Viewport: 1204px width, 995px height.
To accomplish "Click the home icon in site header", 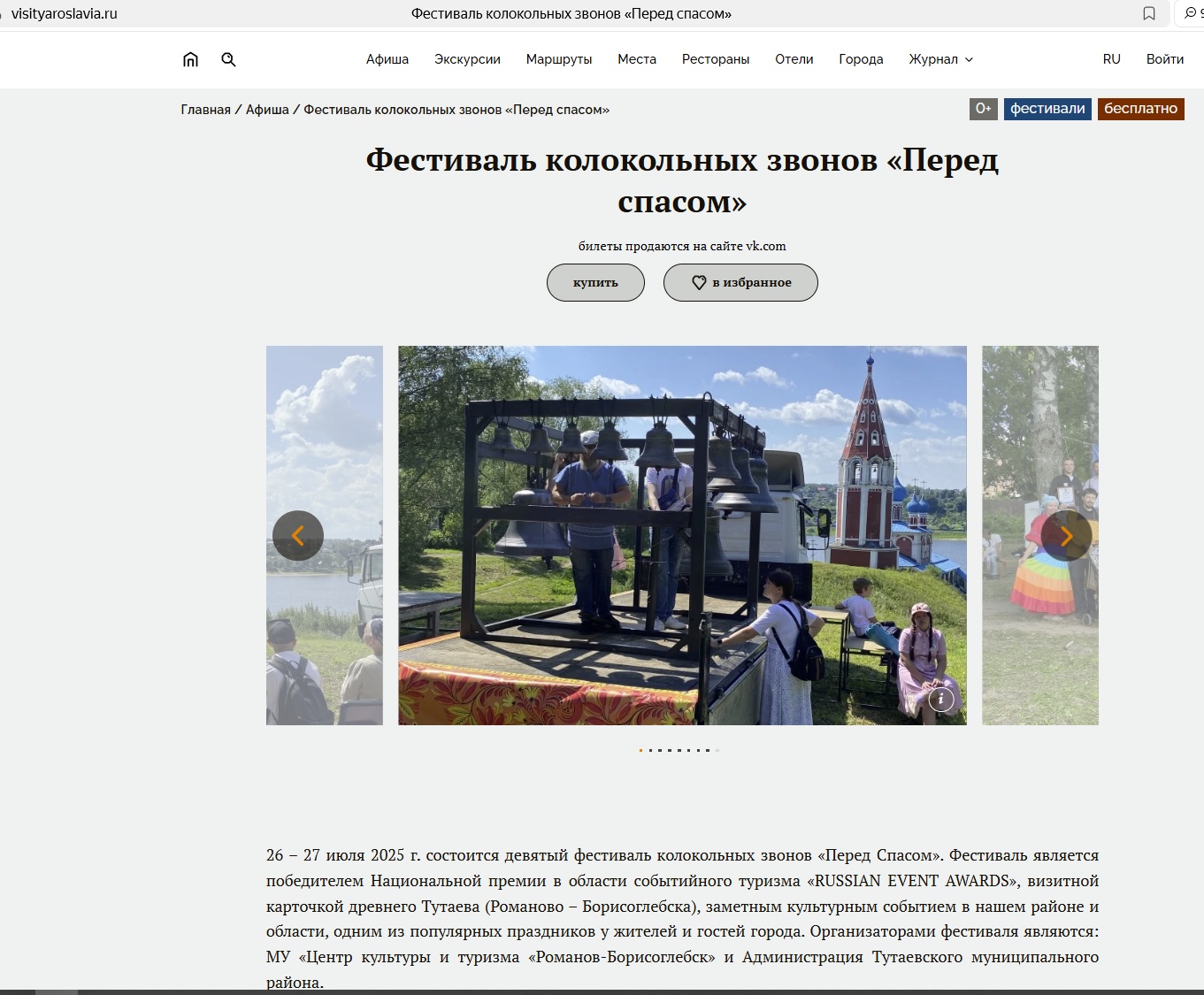I will click(190, 59).
